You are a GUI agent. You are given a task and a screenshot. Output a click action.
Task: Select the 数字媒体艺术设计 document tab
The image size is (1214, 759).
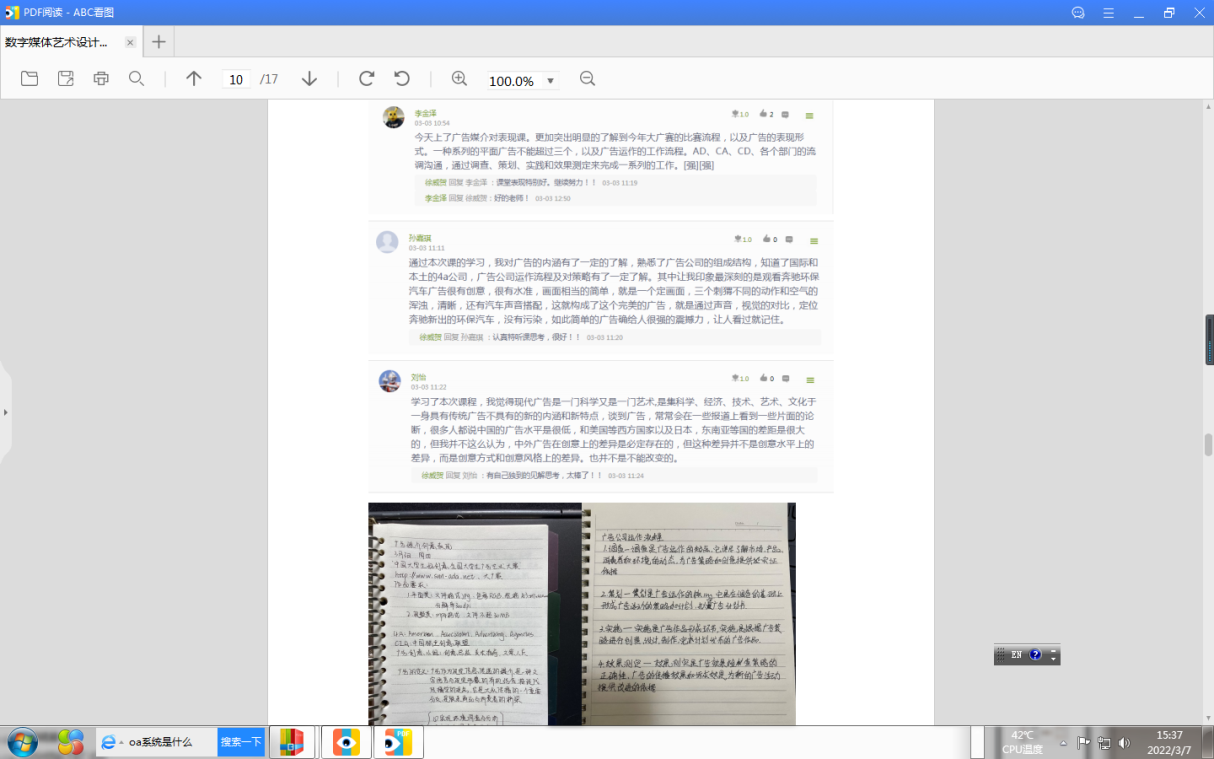pyautogui.click(x=58, y=42)
